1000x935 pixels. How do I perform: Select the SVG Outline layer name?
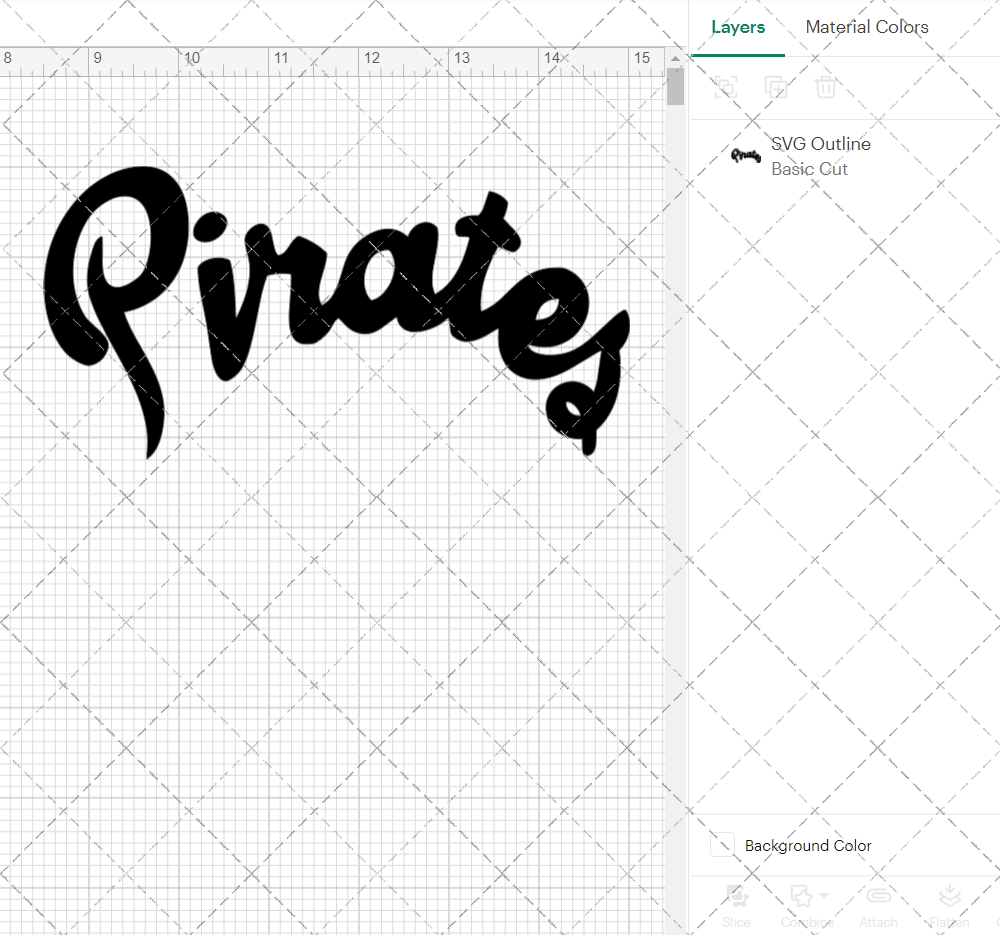pyautogui.click(x=821, y=144)
